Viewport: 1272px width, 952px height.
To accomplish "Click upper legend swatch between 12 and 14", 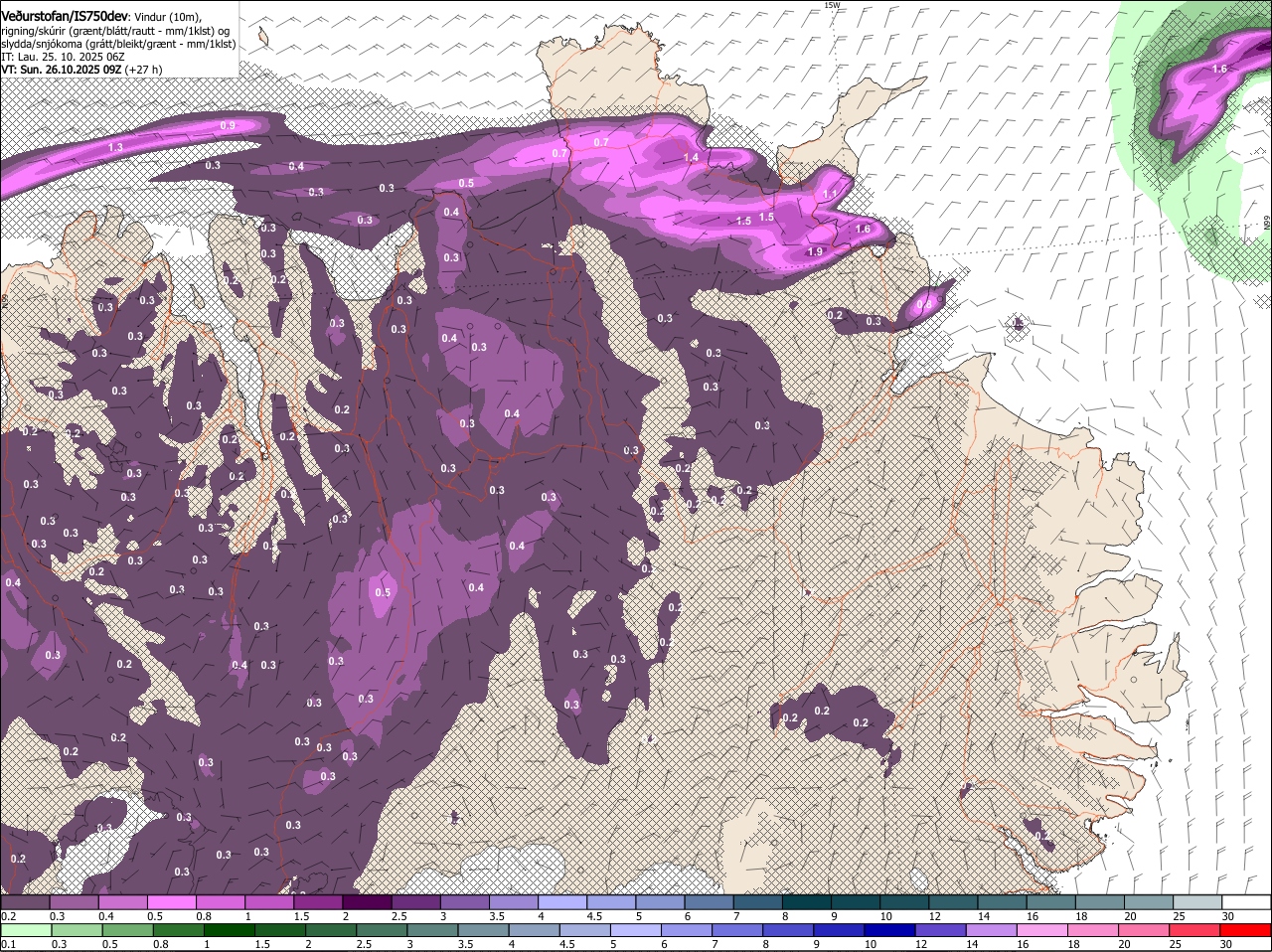I will coord(953,902).
